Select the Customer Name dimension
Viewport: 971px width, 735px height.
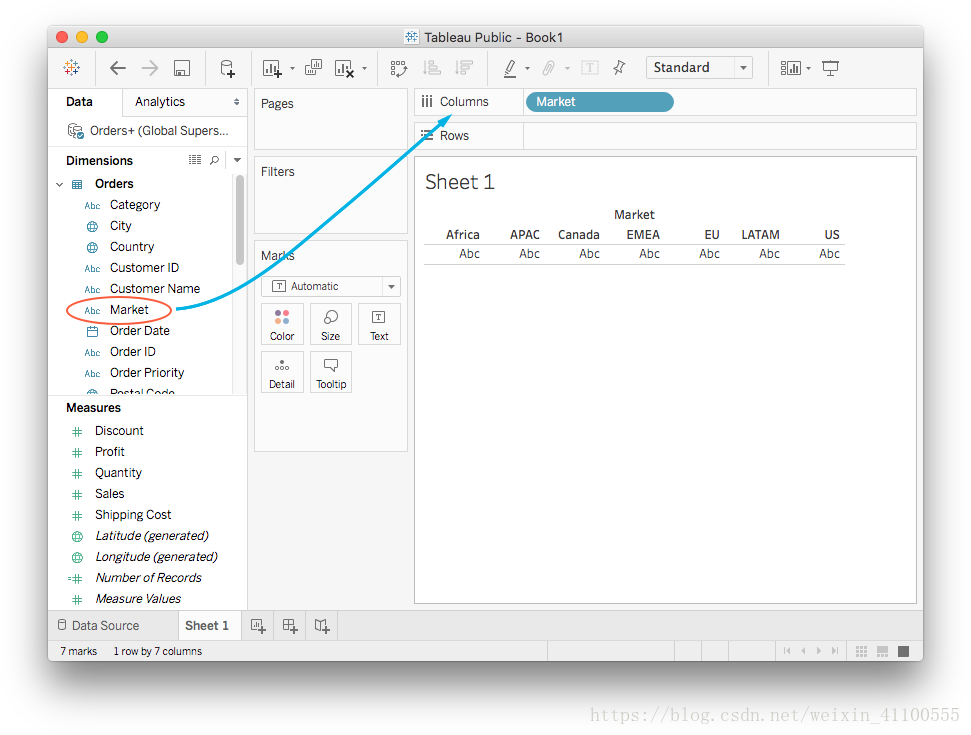coord(155,289)
